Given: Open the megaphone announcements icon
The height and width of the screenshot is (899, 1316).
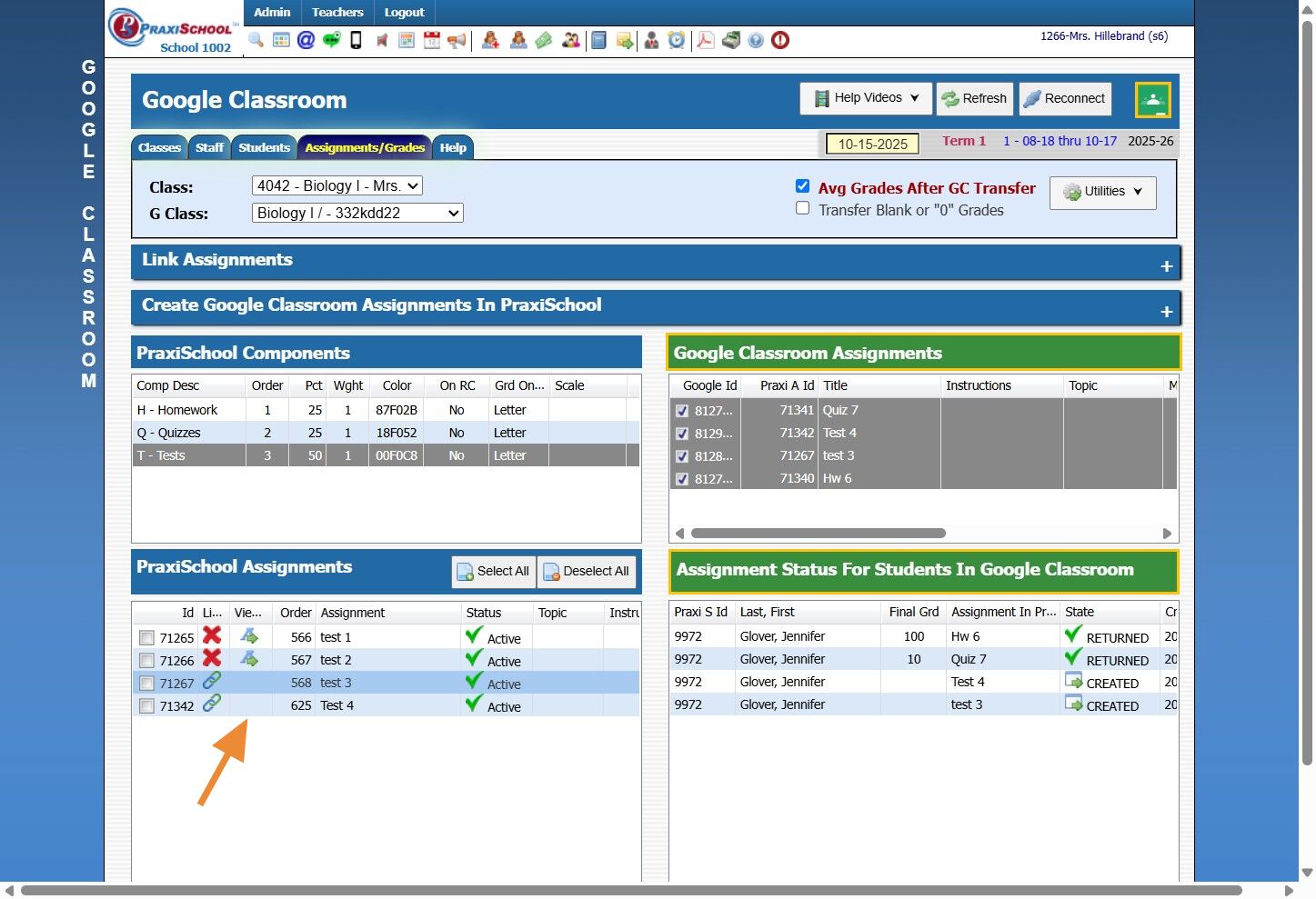Looking at the screenshot, I should (457, 40).
